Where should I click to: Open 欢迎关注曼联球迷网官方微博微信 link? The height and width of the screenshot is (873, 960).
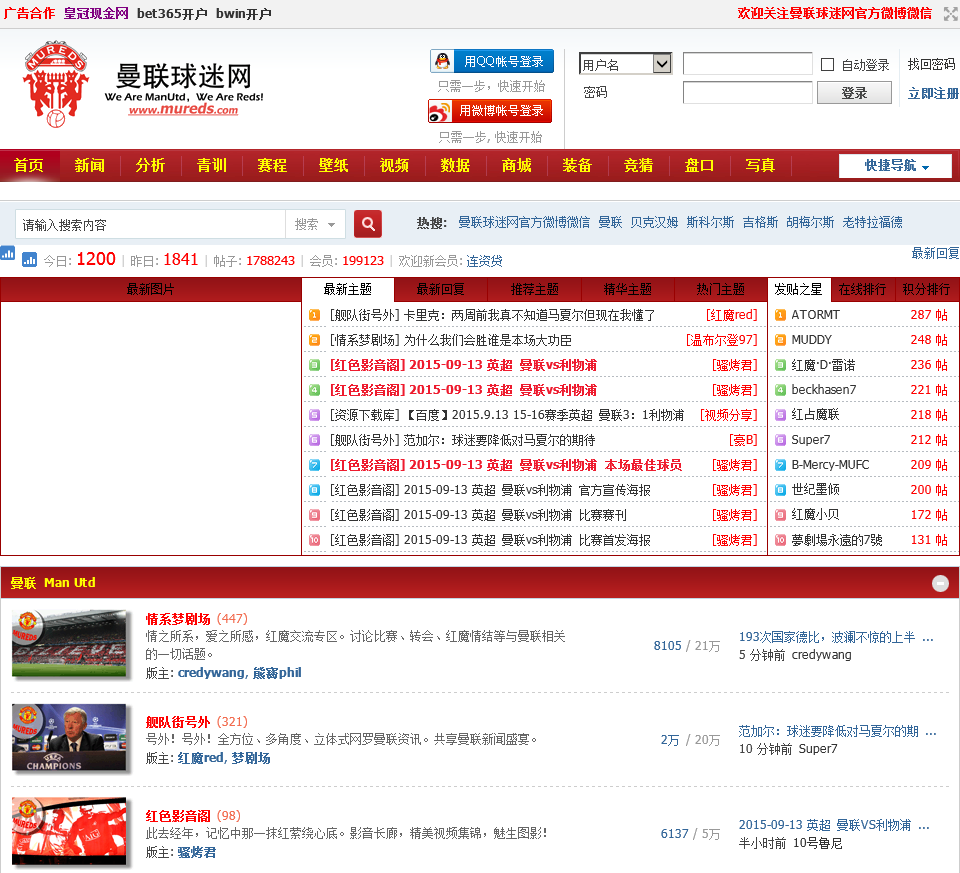click(834, 13)
